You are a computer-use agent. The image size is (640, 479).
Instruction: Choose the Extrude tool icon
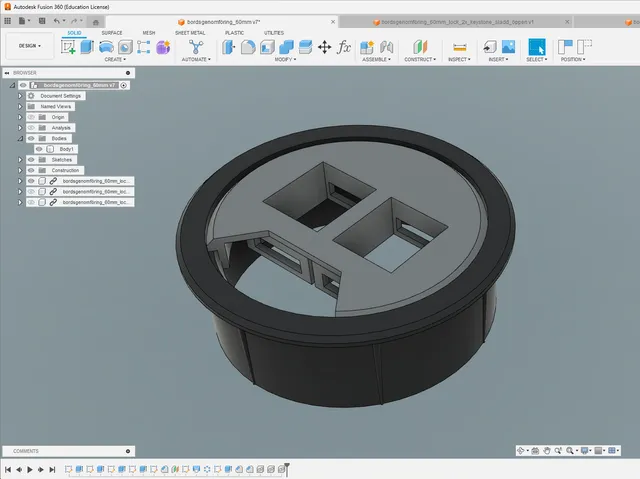87,47
